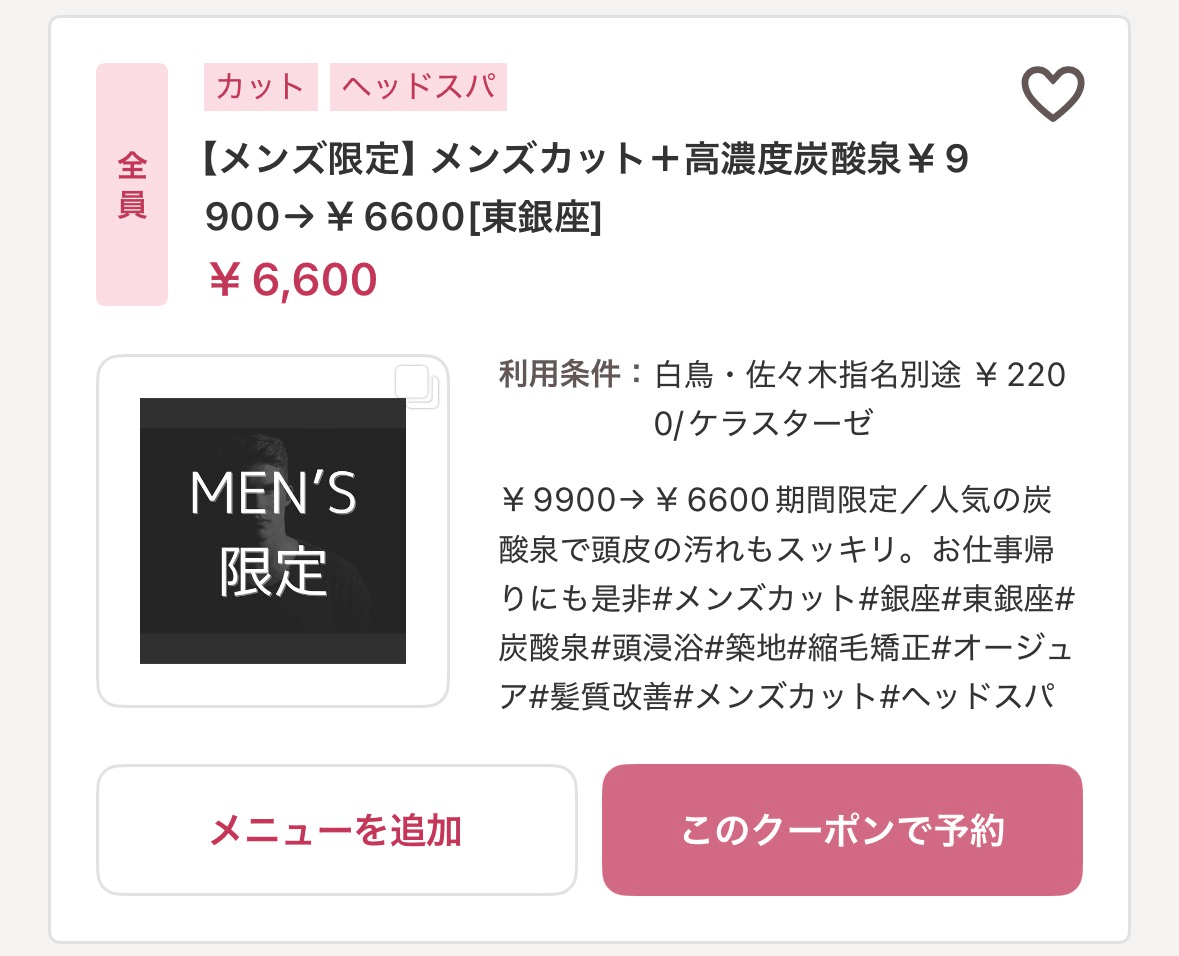This screenshot has width=1179, height=956.
Task: Open the image gallery stack icon on thumbnail
Action: [417, 386]
